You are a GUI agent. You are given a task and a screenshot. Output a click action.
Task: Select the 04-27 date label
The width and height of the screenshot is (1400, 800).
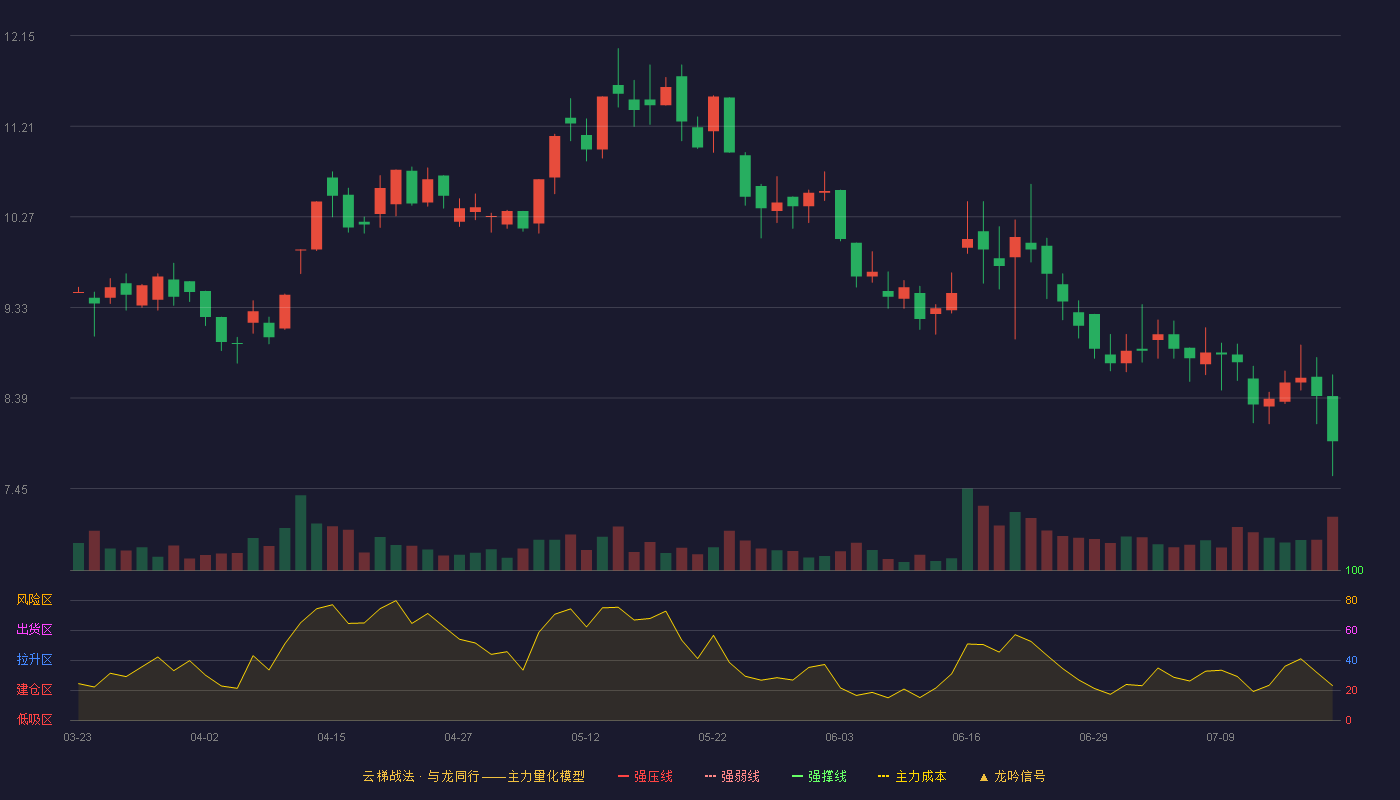[459, 737]
